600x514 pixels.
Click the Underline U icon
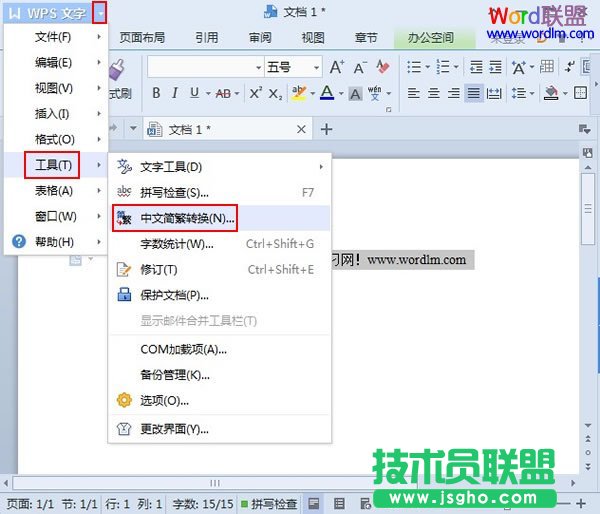coord(196,93)
